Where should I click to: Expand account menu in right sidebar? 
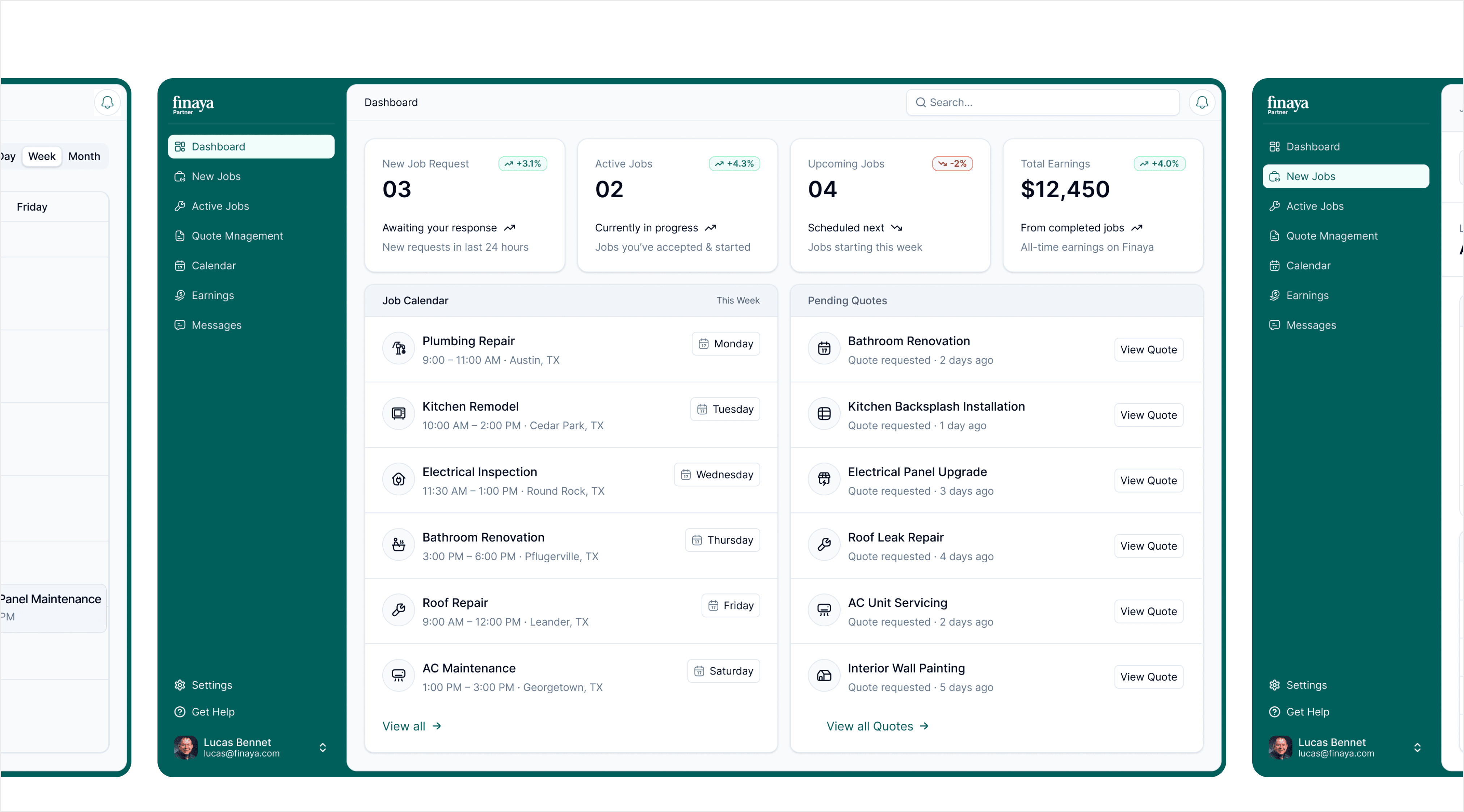(1417, 747)
